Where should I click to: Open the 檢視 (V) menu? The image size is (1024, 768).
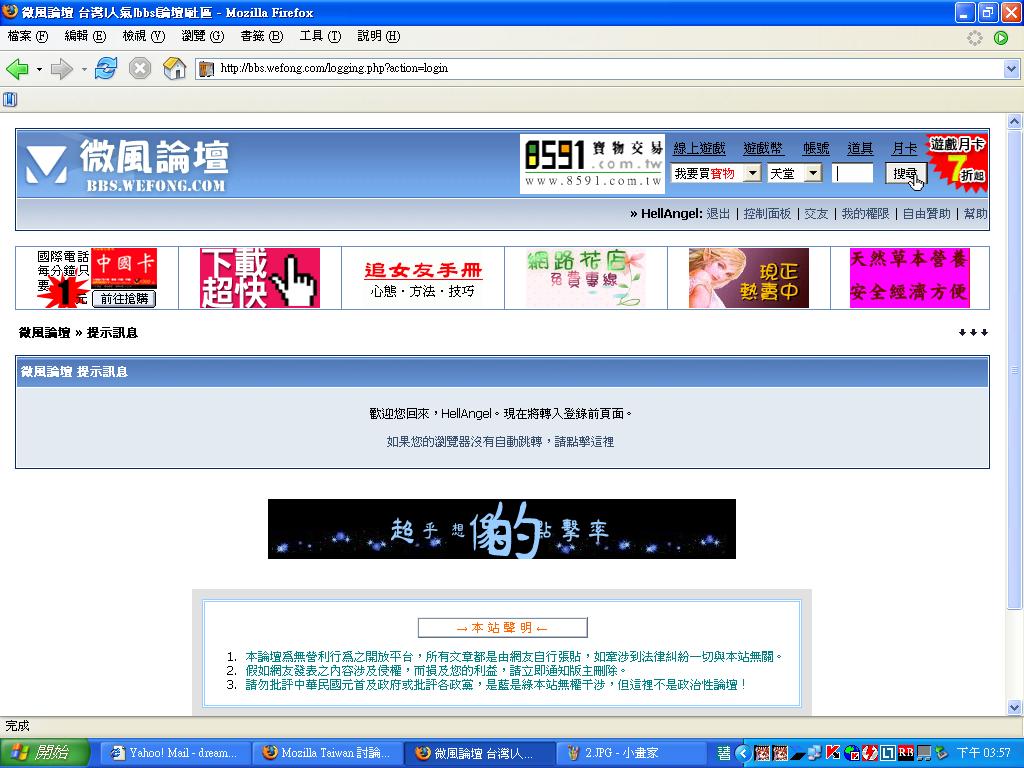(144, 37)
